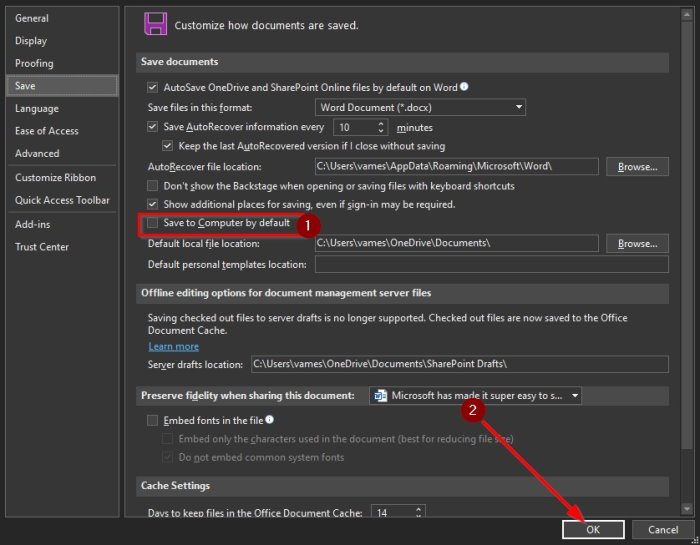Click the OK button
This screenshot has height=545, width=700.
[593, 529]
